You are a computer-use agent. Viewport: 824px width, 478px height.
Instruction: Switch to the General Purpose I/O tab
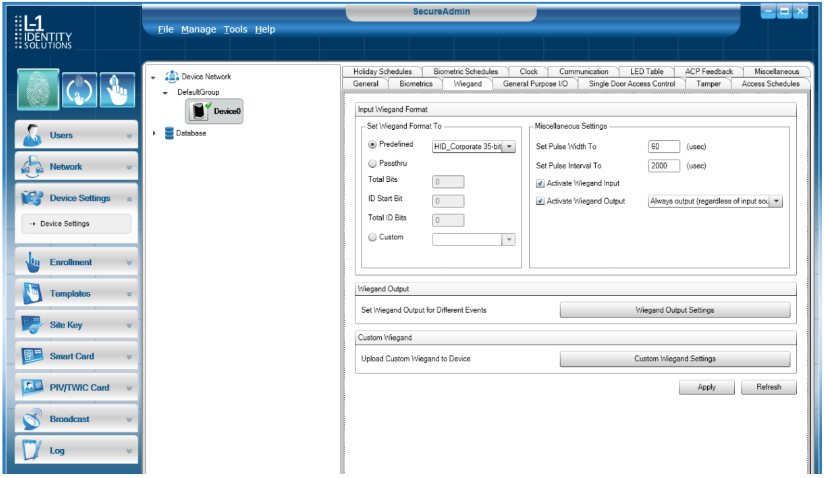coord(535,84)
